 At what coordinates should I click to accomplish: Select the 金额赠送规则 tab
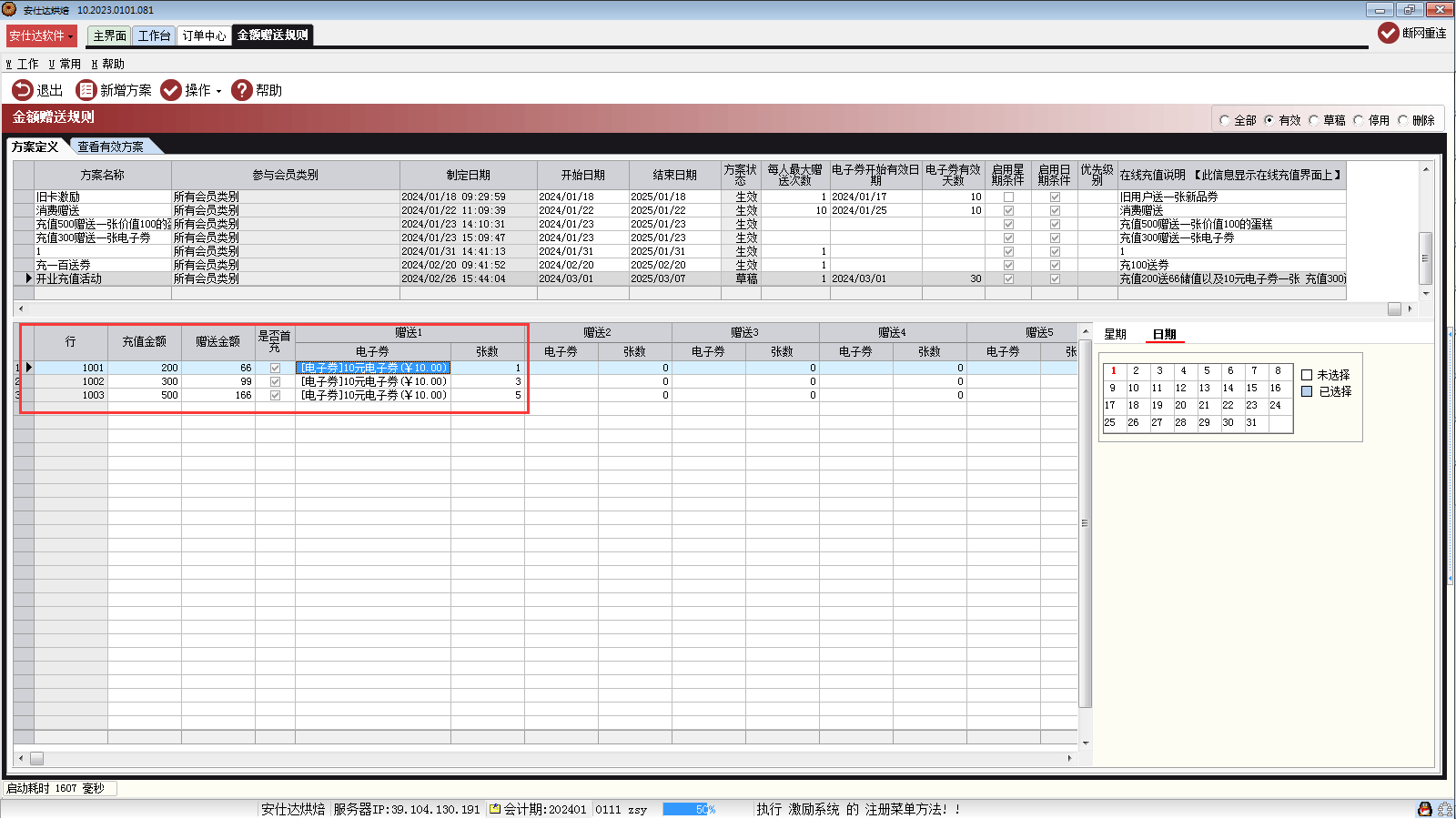273,35
